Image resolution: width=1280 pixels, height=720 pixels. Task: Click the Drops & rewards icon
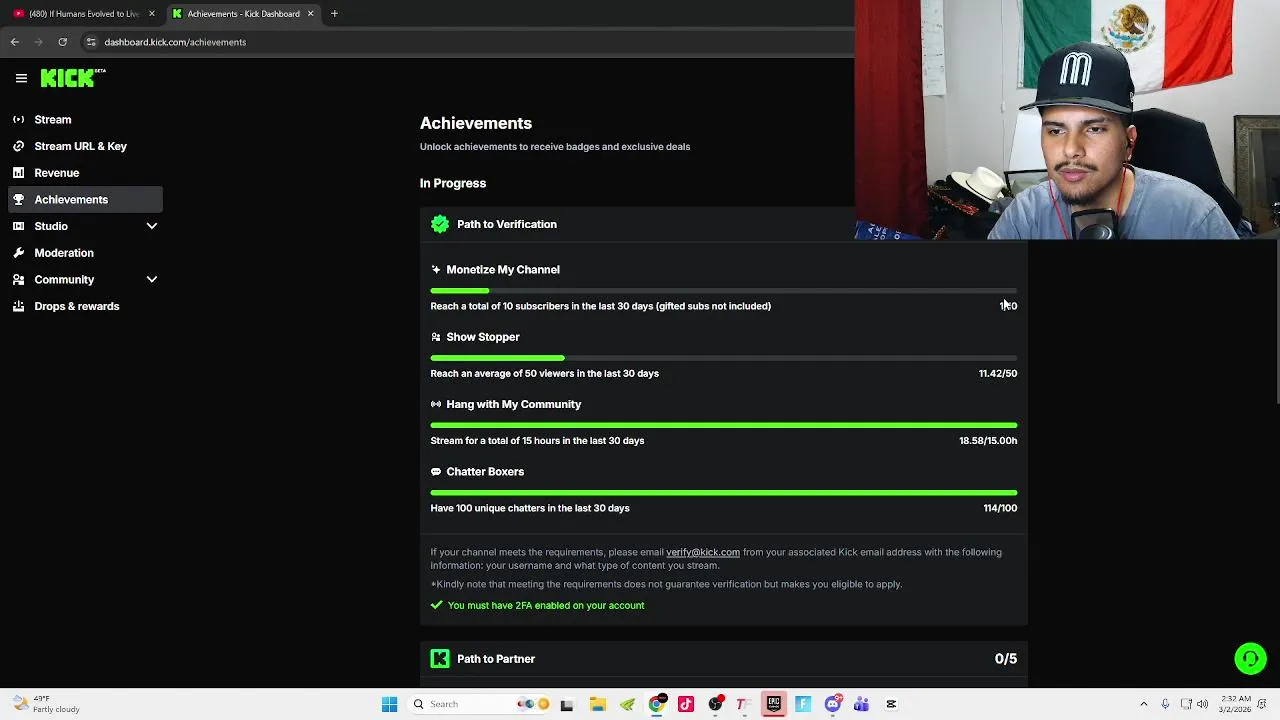point(18,306)
